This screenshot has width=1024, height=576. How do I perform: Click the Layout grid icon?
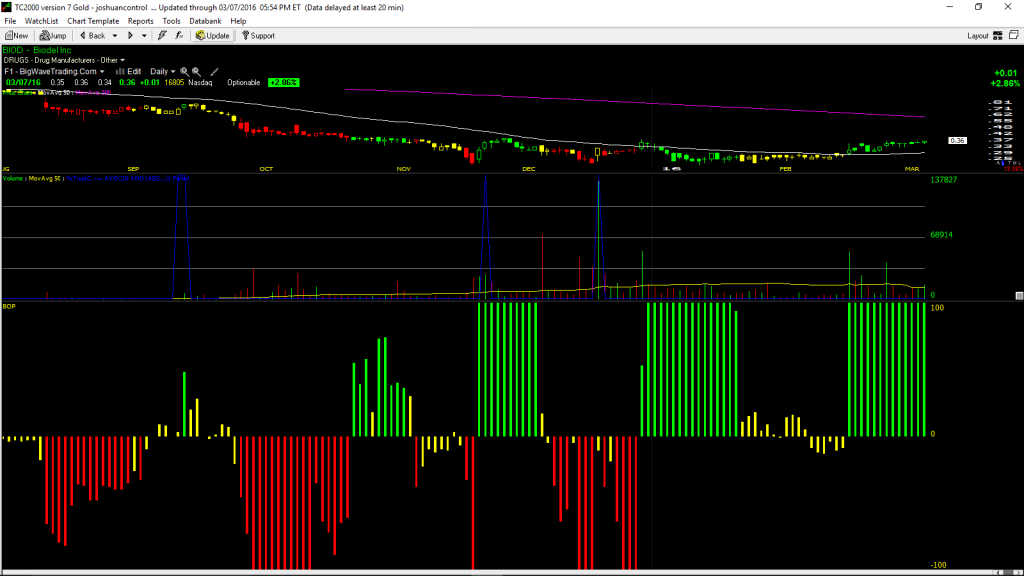click(998, 36)
